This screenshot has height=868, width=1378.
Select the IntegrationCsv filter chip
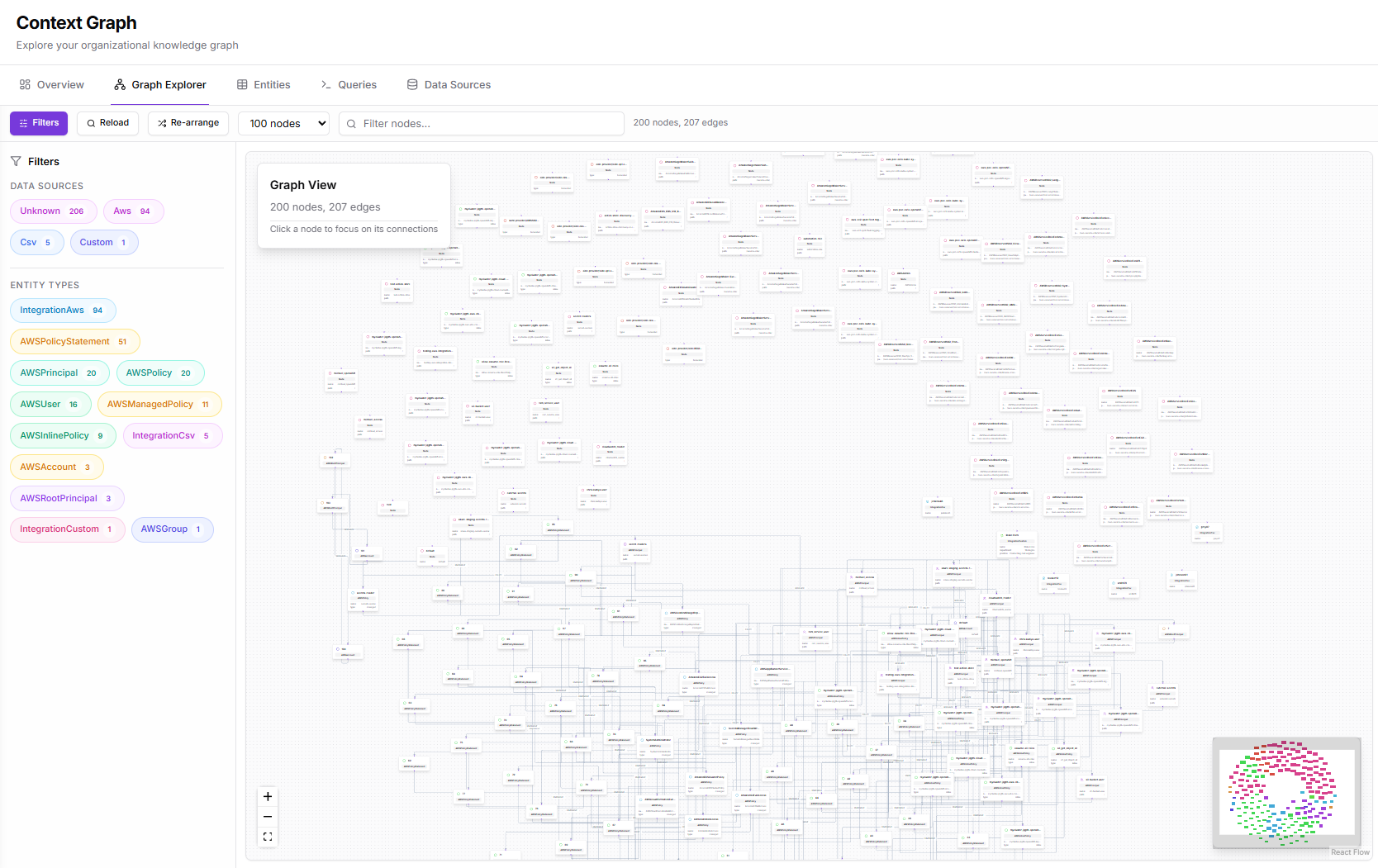tap(173, 436)
